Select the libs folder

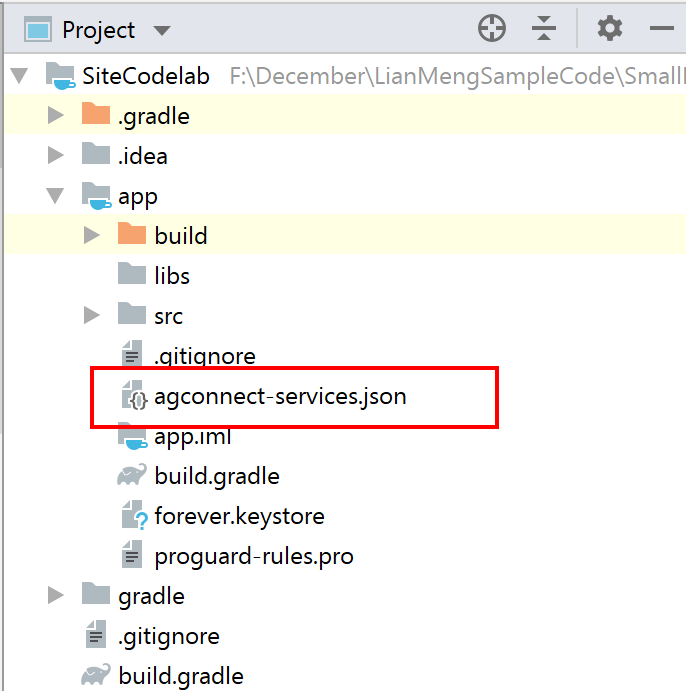pos(171,276)
